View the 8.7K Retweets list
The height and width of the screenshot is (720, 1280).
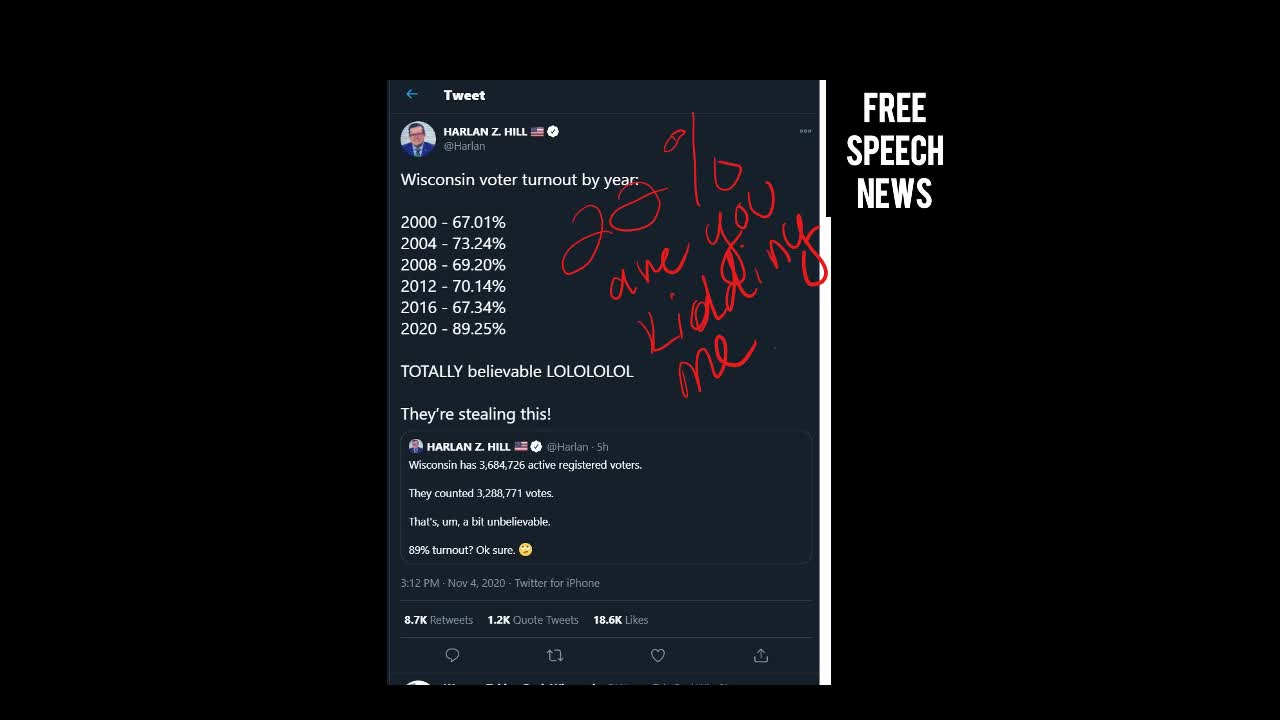click(x=438, y=620)
